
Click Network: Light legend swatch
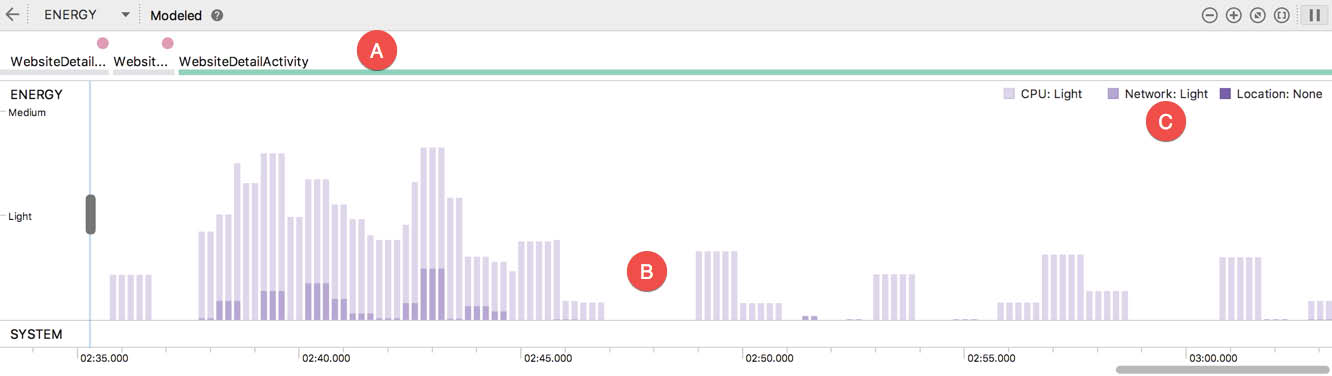coord(1113,94)
